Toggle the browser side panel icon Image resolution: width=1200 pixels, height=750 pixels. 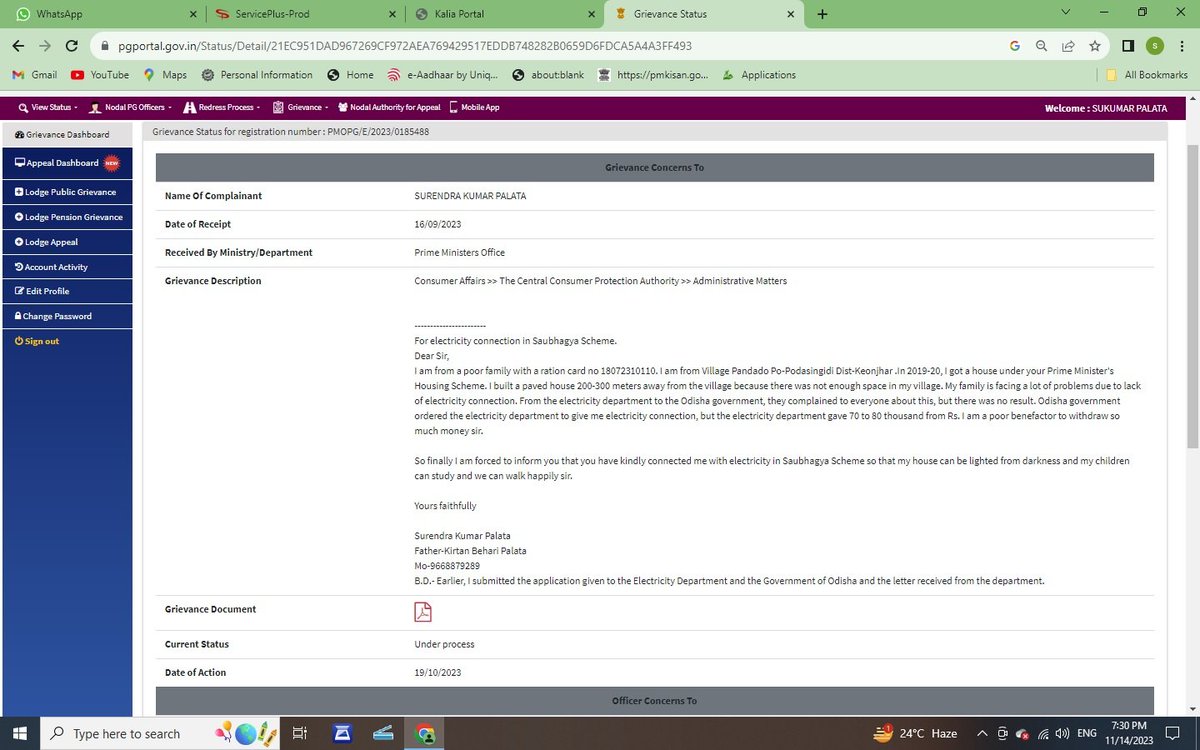coord(1128,46)
